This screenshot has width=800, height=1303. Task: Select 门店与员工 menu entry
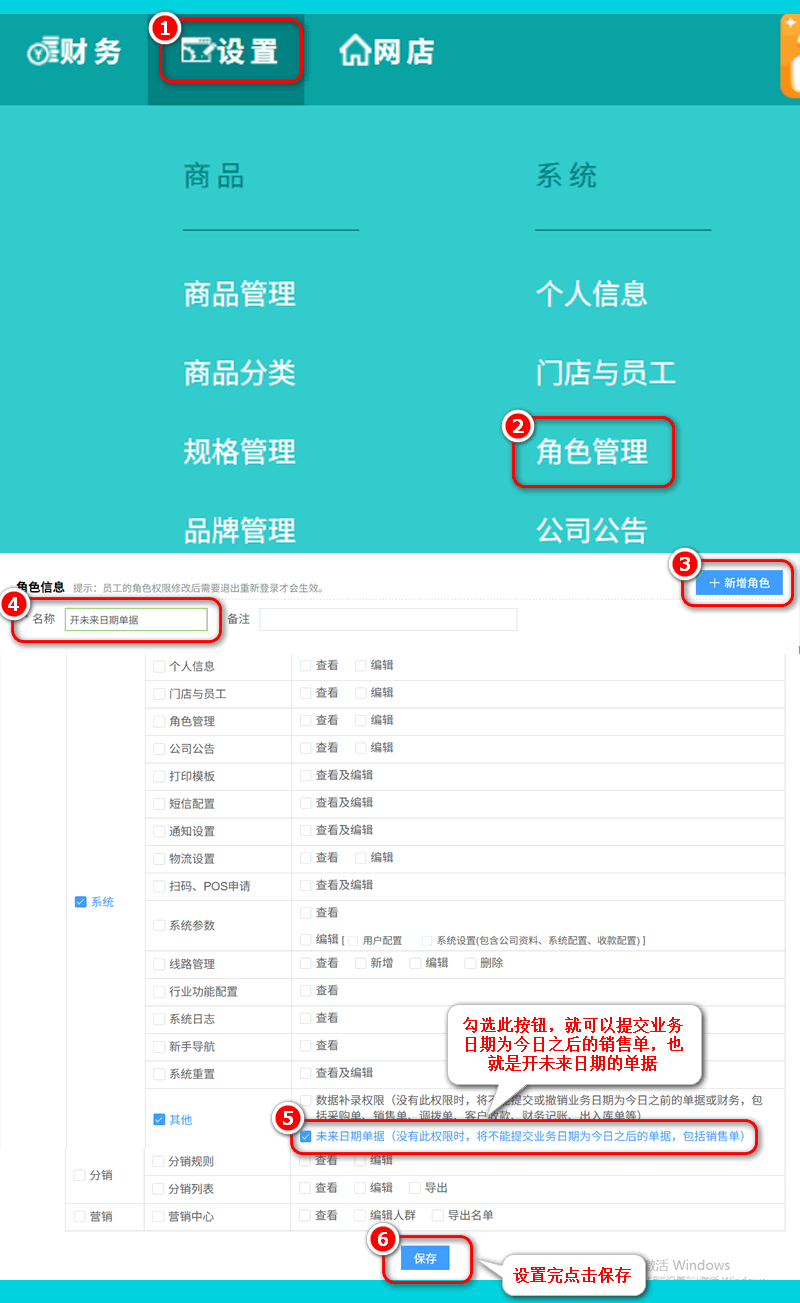(606, 373)
